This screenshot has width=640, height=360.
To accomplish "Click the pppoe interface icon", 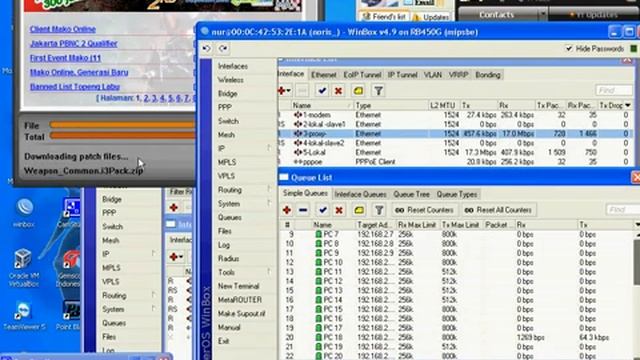I will click(298, 162).
